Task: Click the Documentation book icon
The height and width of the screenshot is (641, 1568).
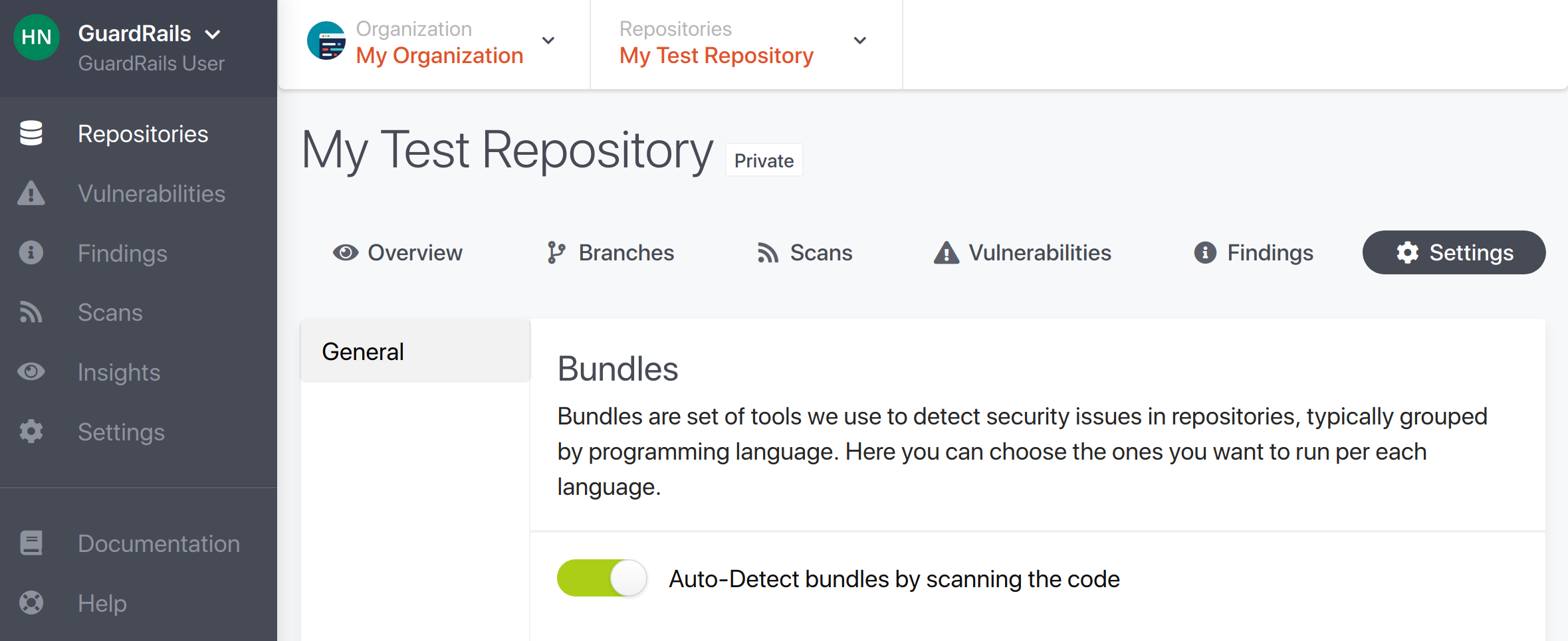Action: pyautogui.click(x=31, y=543)
